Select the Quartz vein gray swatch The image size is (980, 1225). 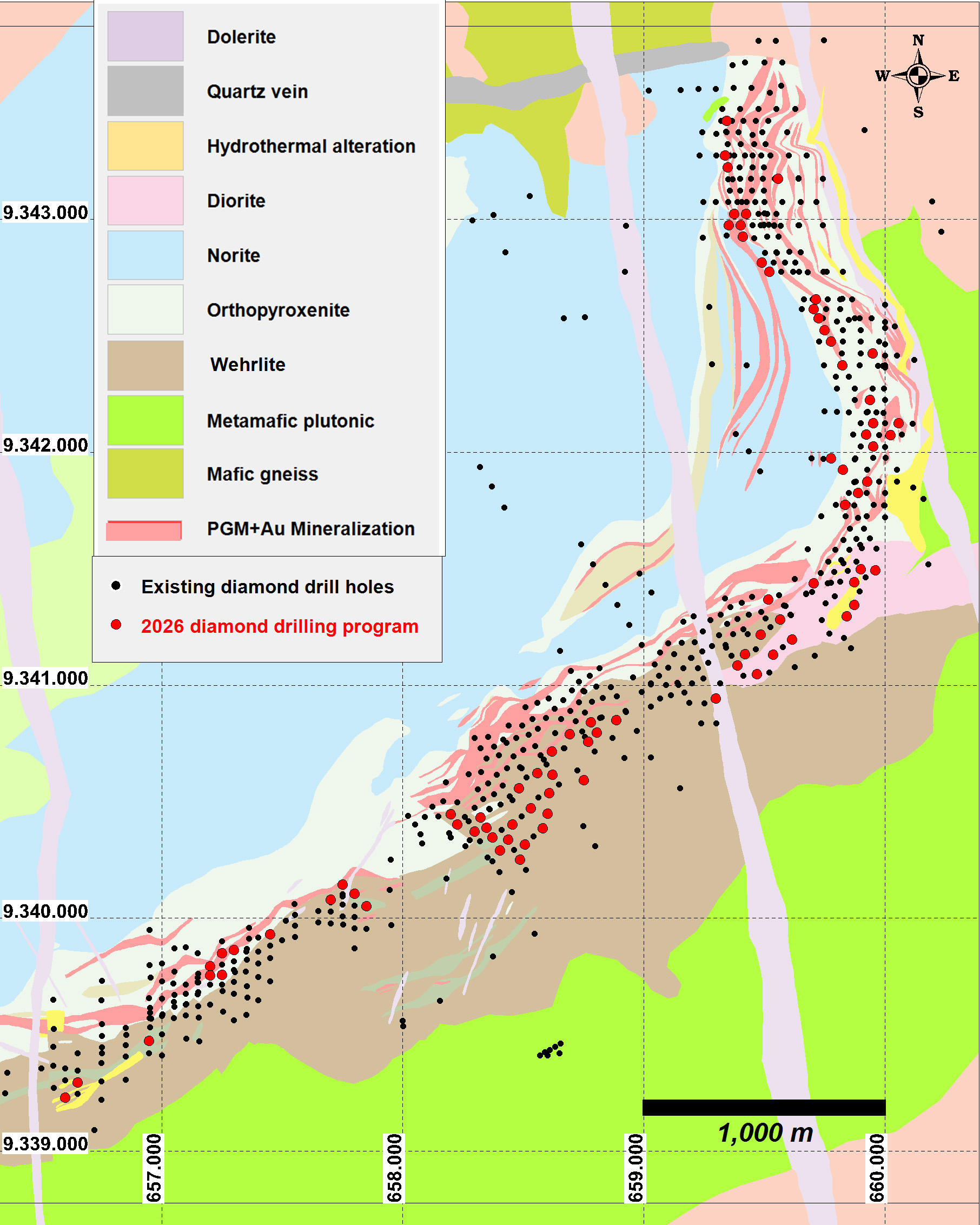tap(145, 91)
